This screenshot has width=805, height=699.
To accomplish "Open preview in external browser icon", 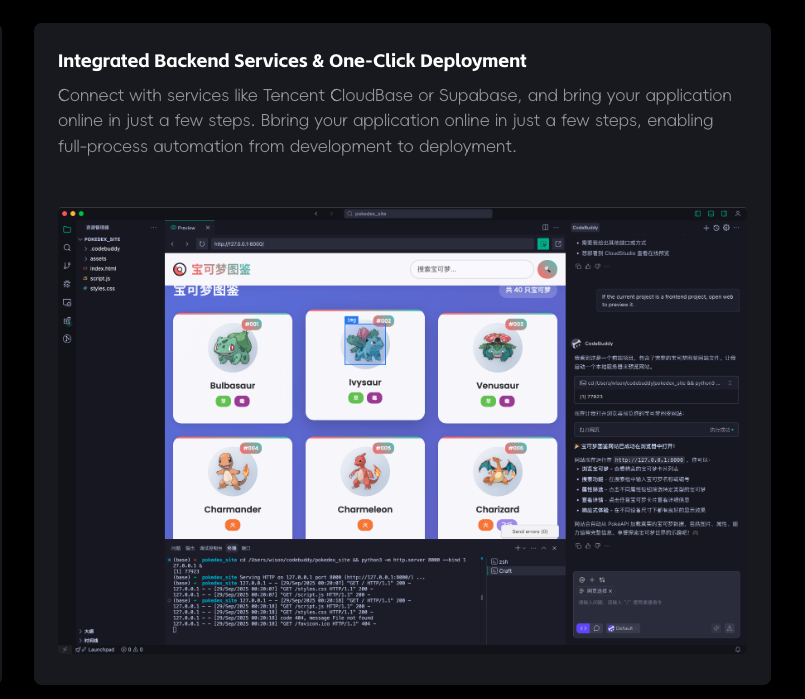I will click(x=558, y=244).
